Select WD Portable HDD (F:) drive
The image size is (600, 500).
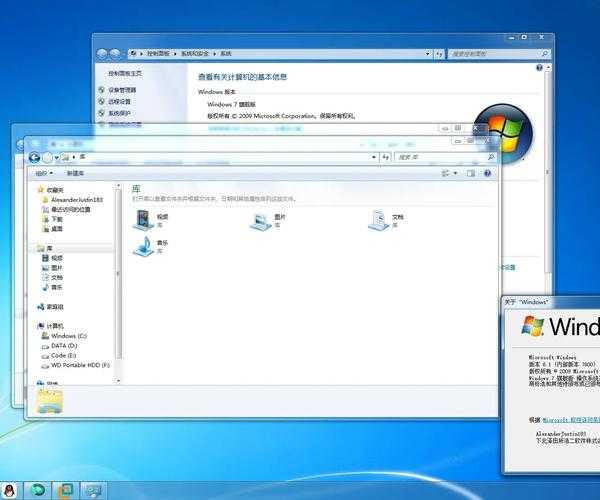point(80,365)
